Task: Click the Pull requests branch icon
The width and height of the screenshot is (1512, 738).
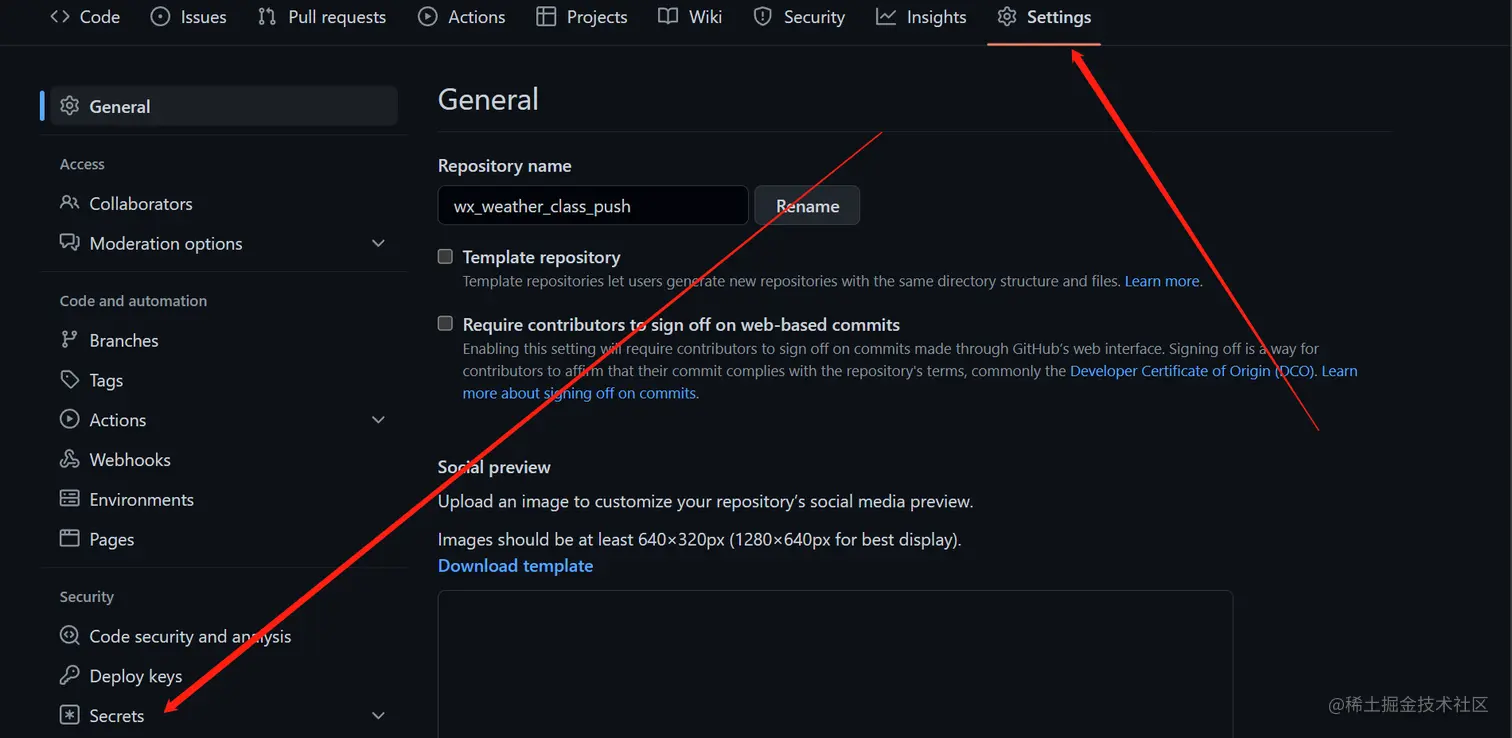Action: point(267,17)
